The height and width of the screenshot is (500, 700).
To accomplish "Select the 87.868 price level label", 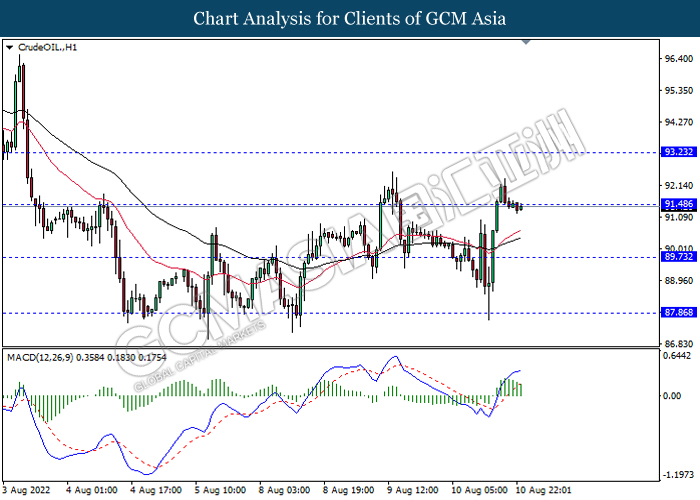I will pos(679,312).
